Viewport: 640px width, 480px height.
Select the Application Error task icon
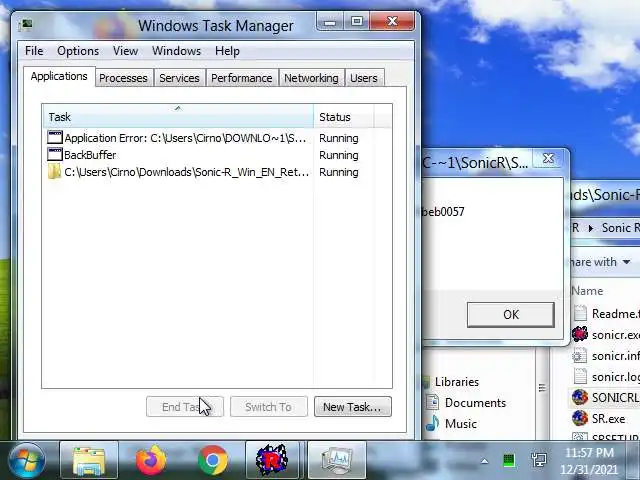pos(55,138)
